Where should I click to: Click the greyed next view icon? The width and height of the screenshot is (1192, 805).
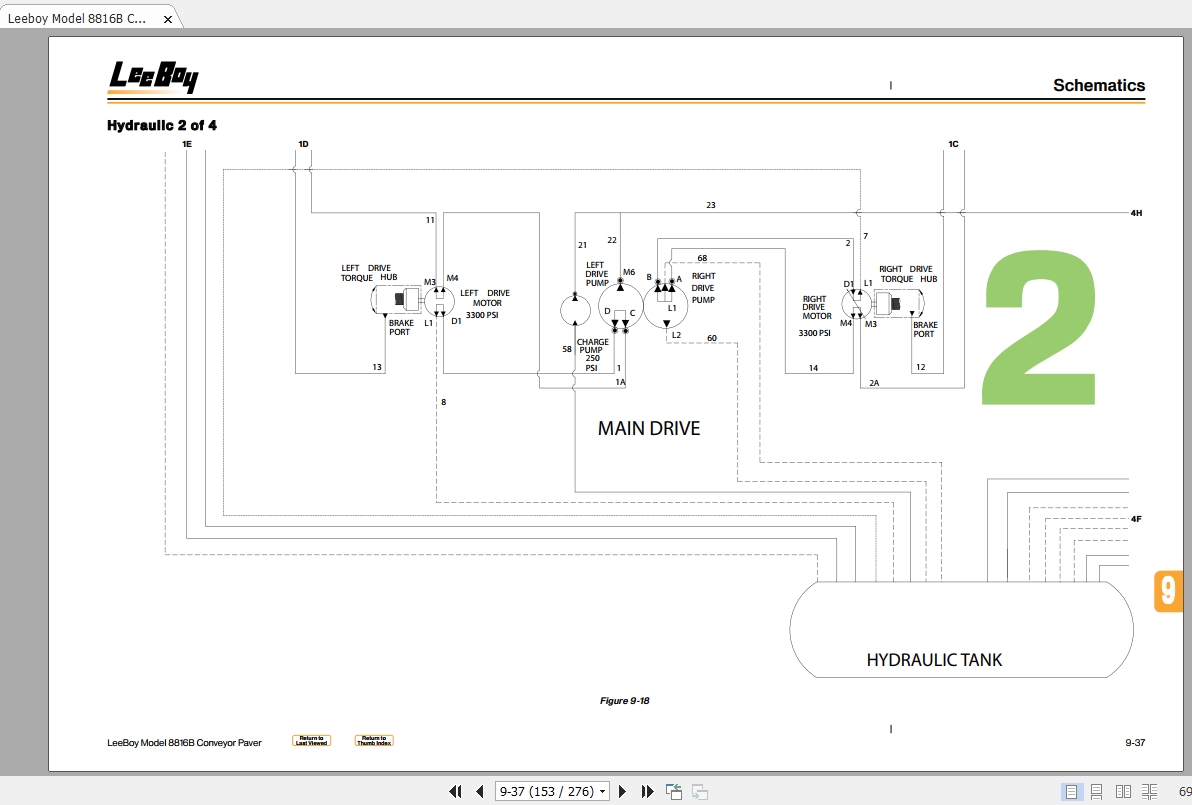click(x=700, y=791)
